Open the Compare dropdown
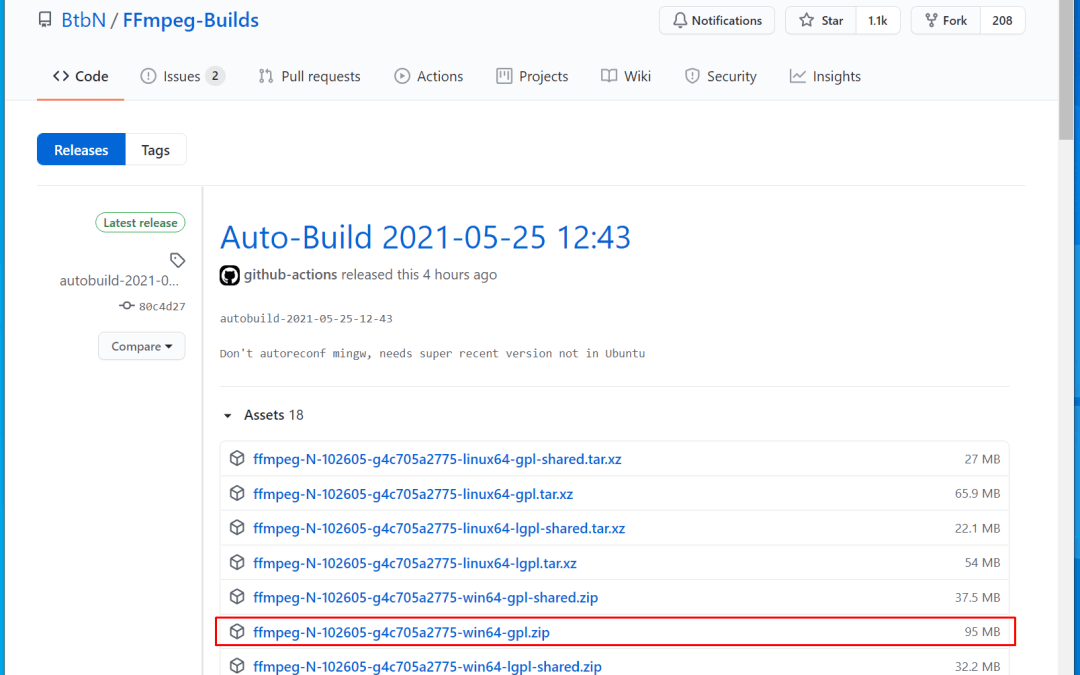The image size is (1080, 675). pyautogui.click(x=141, y=346)
